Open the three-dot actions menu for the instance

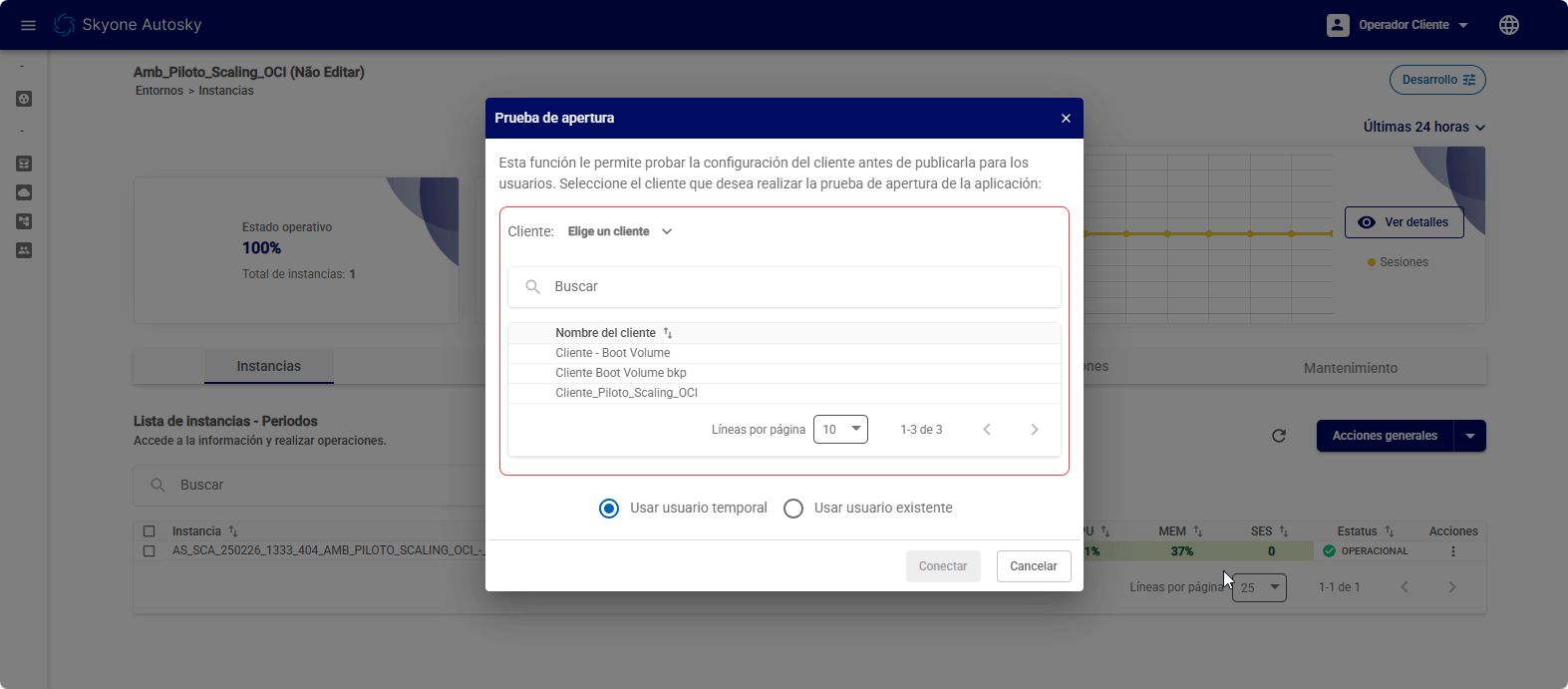click(1452, 551)
